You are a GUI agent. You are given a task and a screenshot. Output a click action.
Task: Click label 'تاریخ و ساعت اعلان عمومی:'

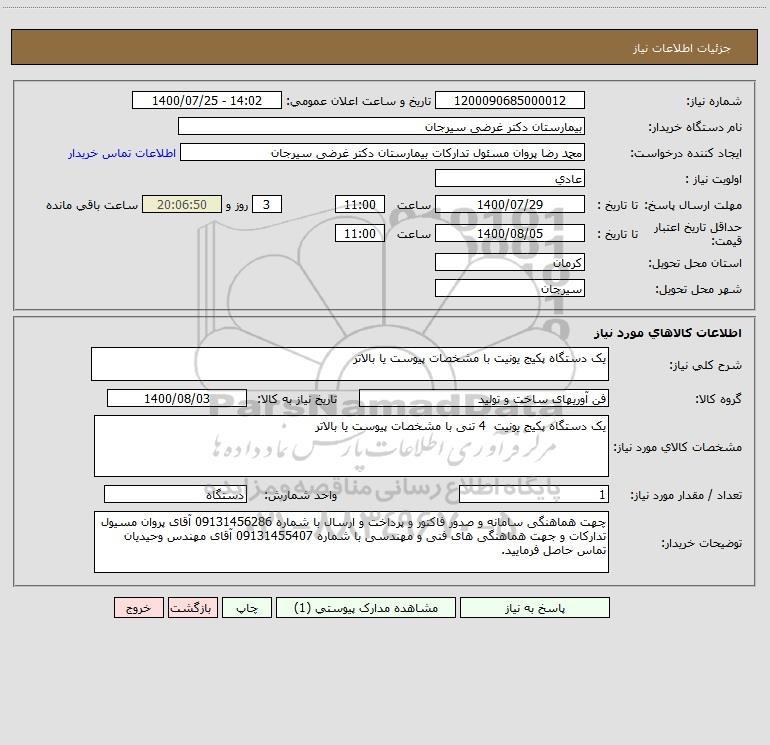[359, 101]
